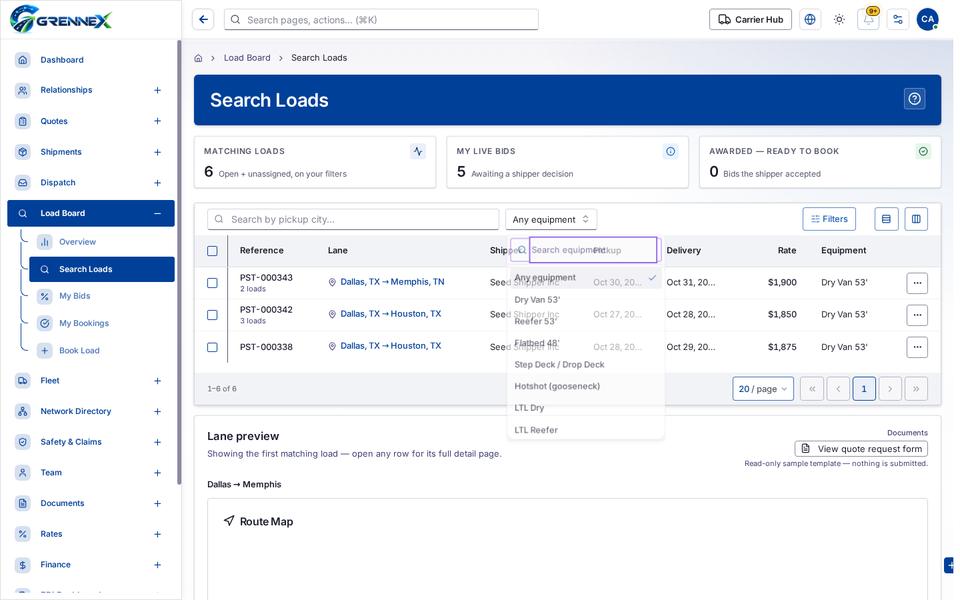Expand the Shipments sidebar section
The width and height of the screenshot is (960, 600).
(157, 152)
